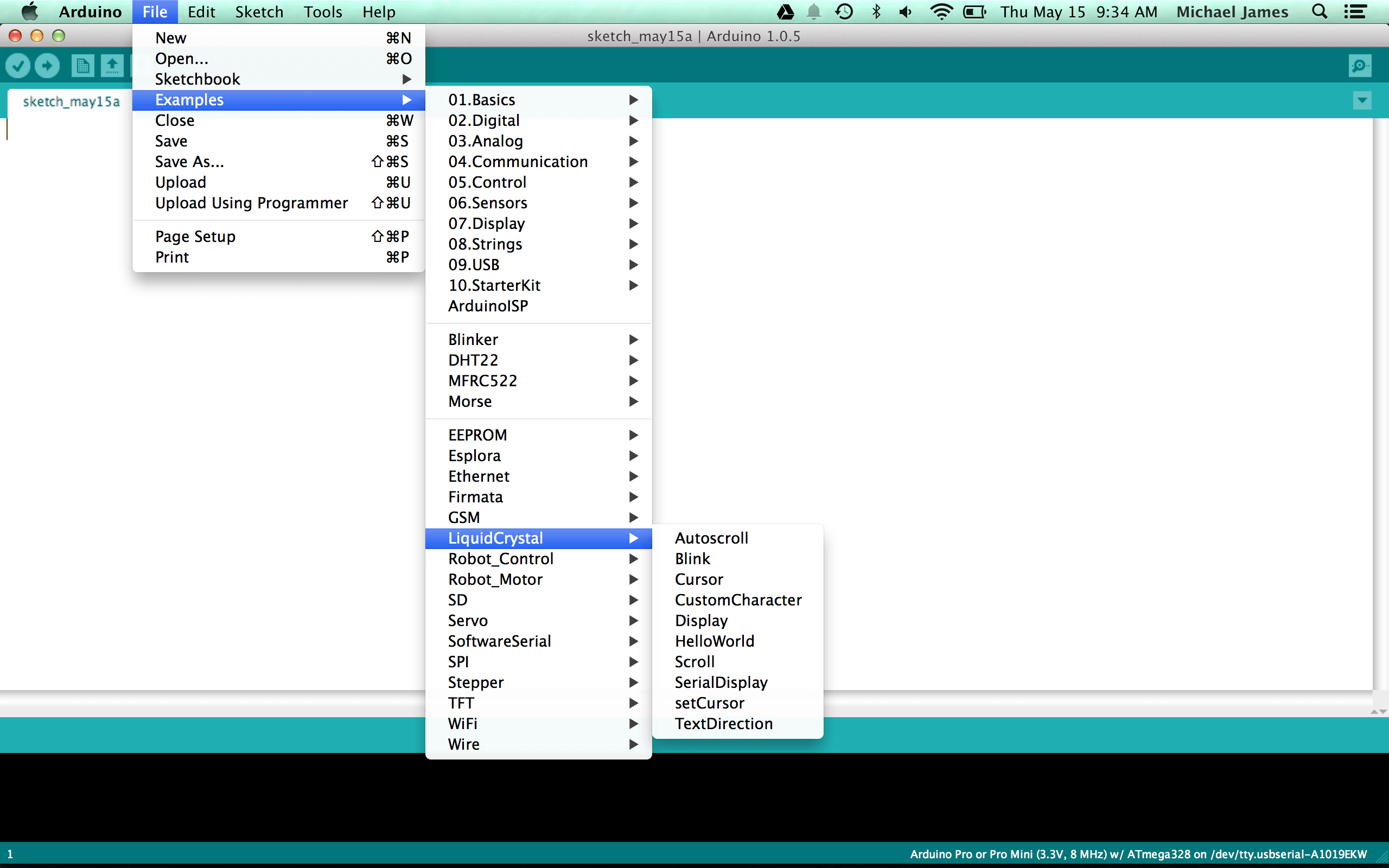Choose Save As from File menu
The width and height of the screenshot is (1389, 868).
click(189, 162)
